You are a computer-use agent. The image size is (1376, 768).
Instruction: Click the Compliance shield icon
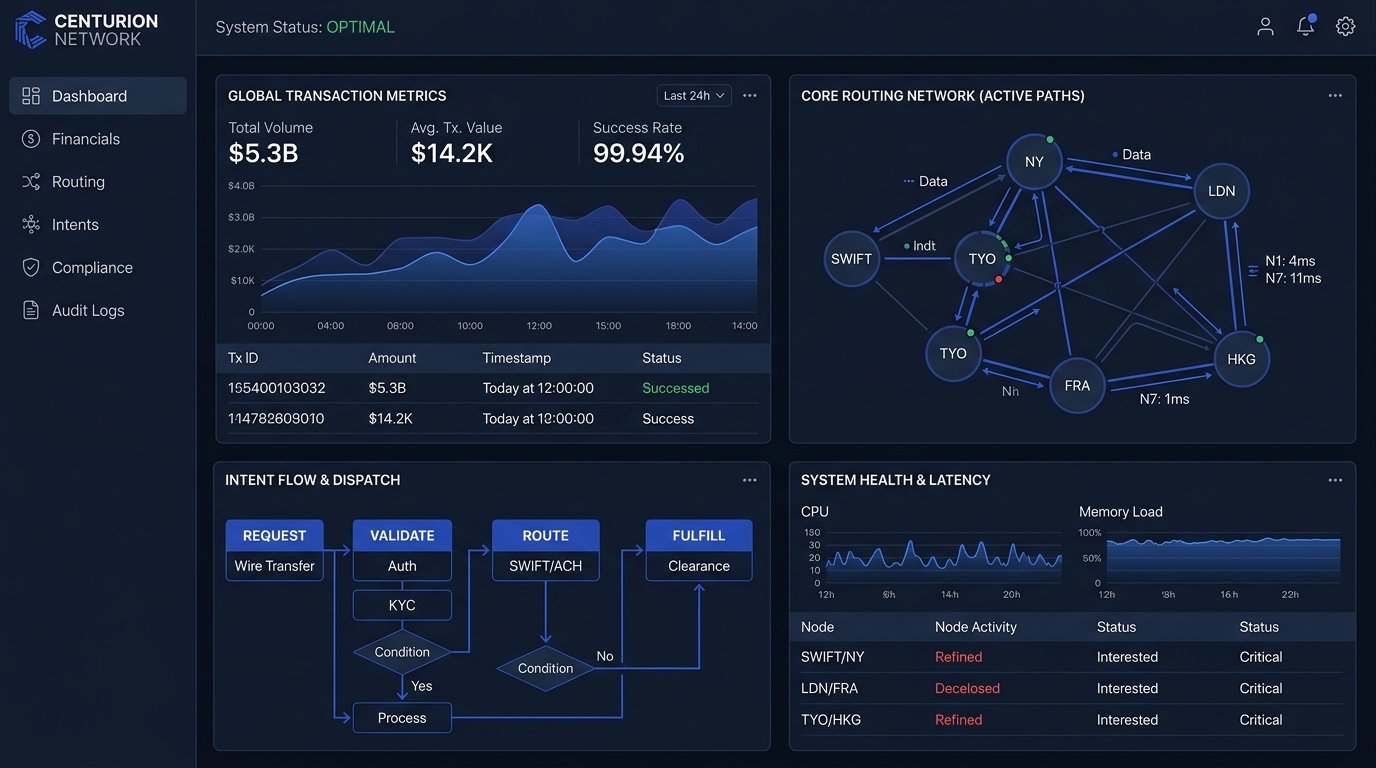31,268
